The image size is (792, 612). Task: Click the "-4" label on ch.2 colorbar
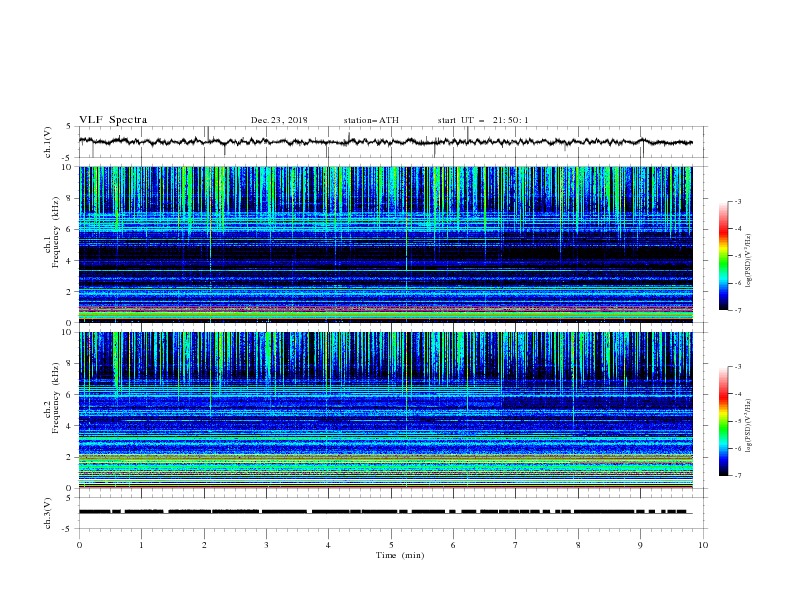[738, 394]
